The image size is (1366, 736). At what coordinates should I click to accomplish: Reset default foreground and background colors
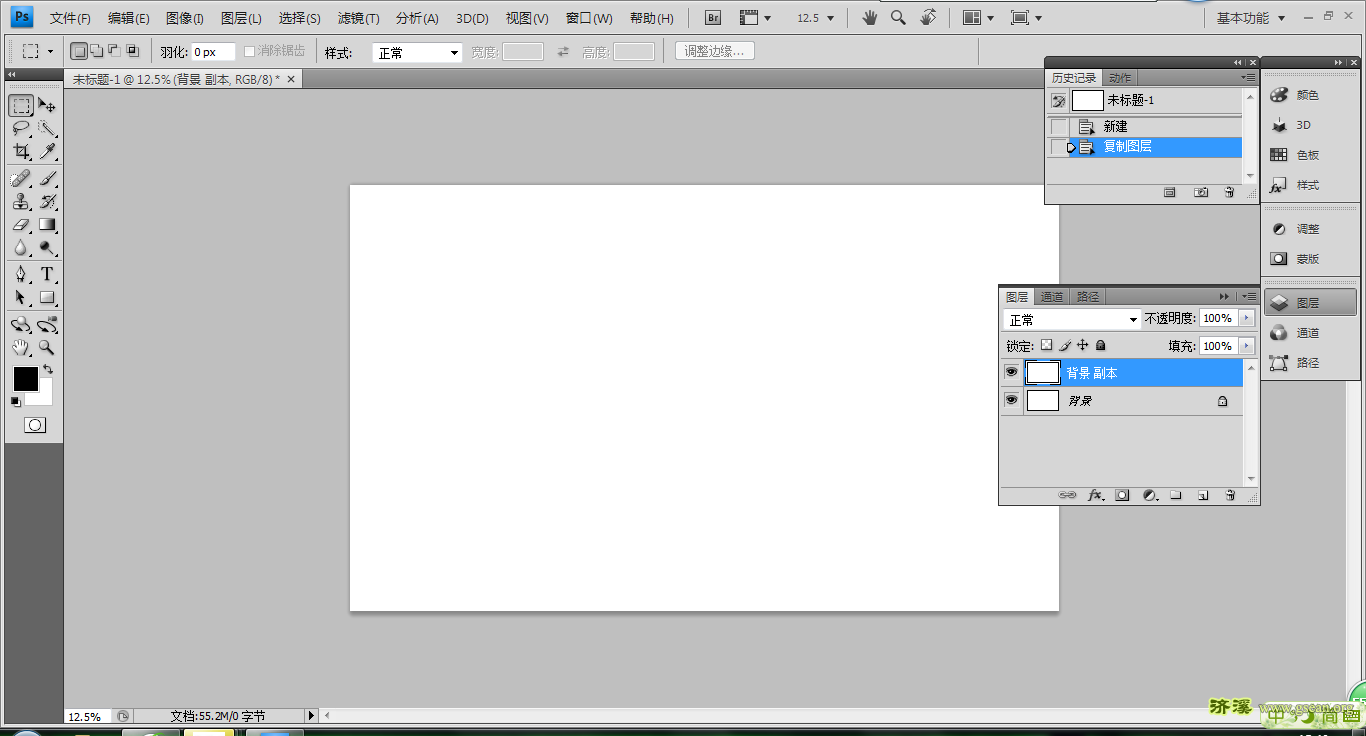coord(16,402)
